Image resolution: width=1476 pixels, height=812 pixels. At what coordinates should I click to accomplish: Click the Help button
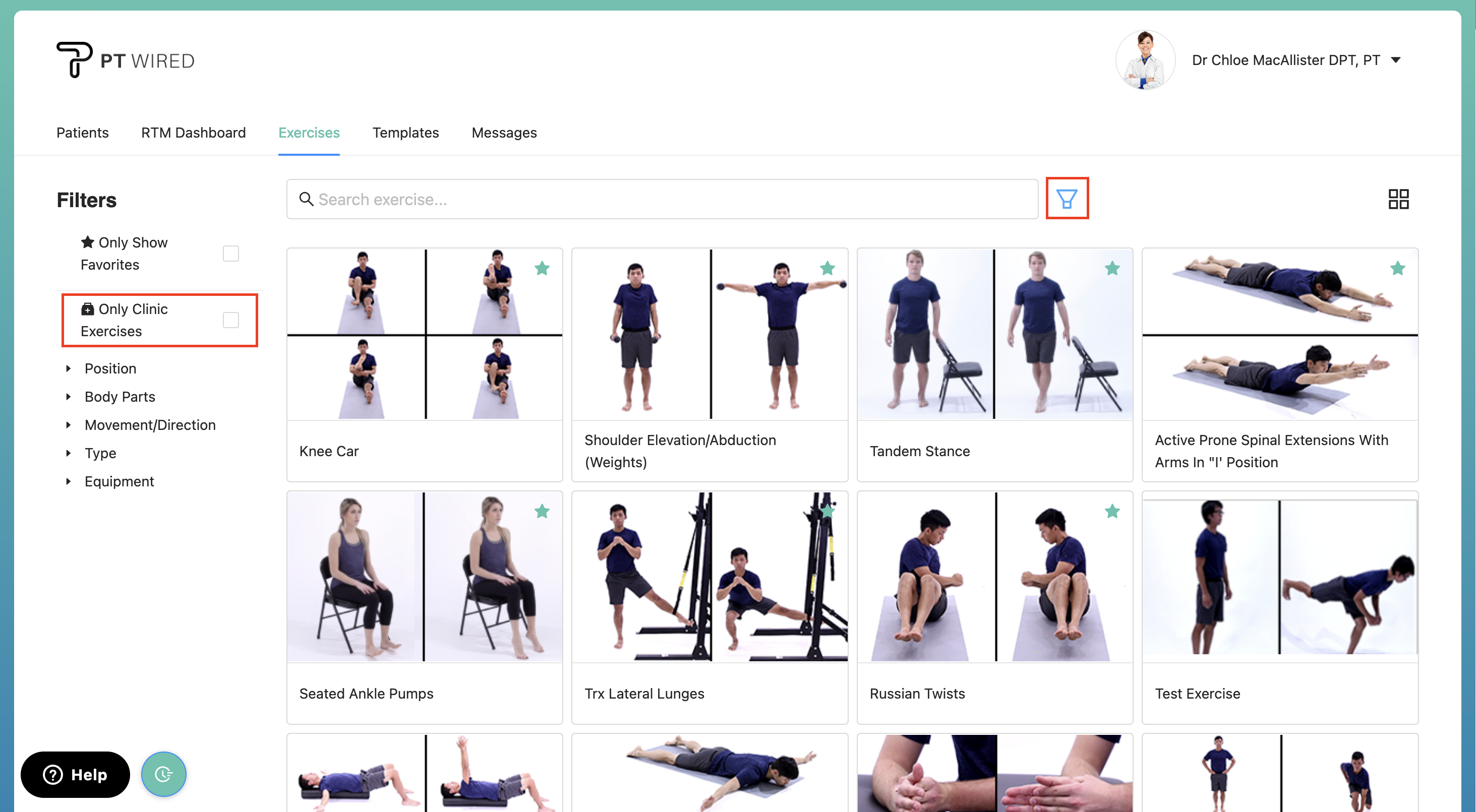coord(75,774)
